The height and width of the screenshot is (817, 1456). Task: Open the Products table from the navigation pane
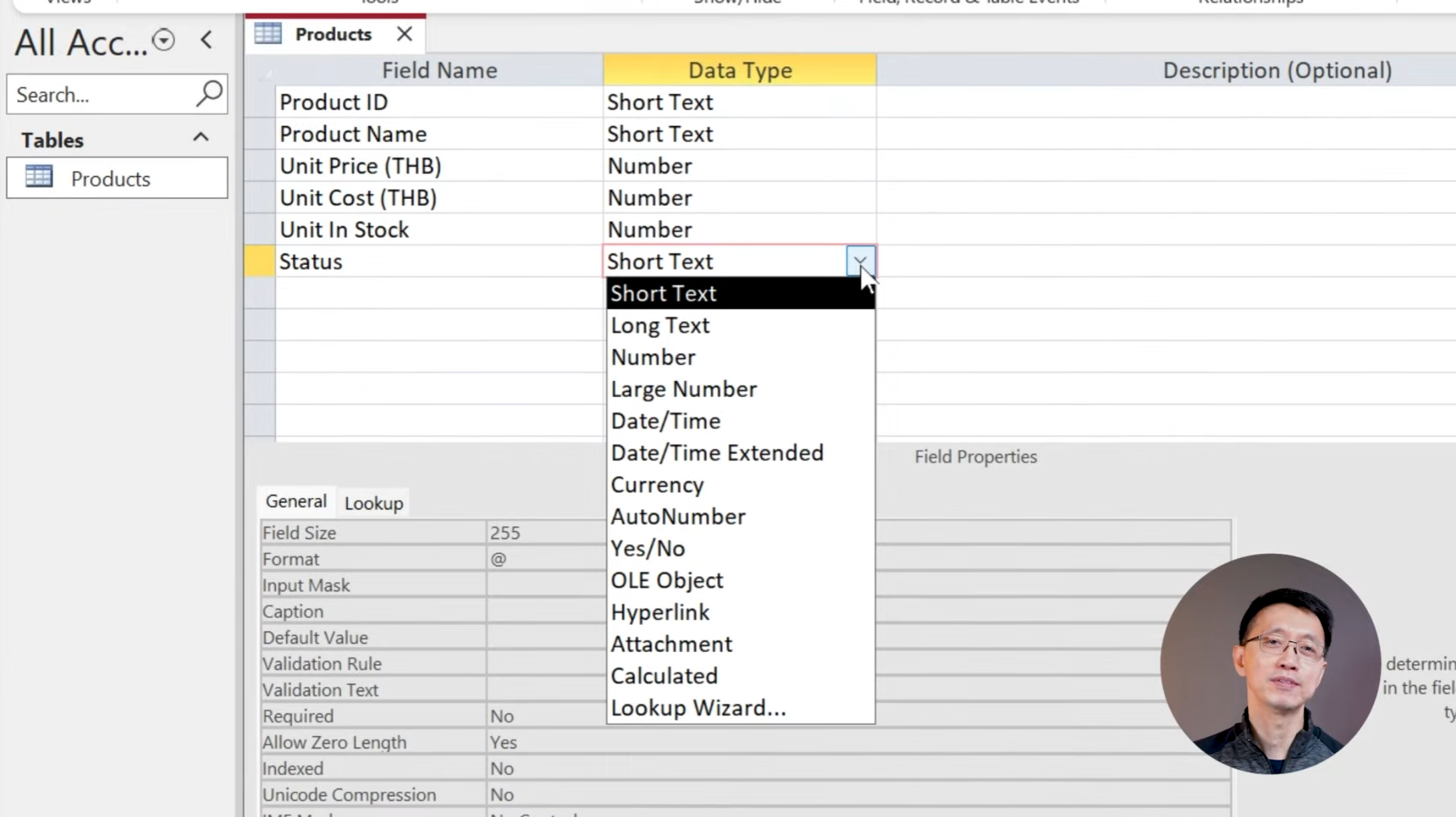(110, 178)
